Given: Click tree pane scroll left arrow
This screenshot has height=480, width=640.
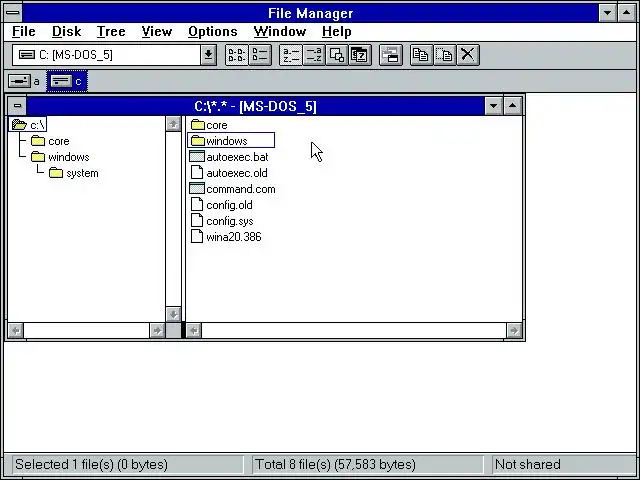Looking at the screenshot, I should click(16, 330).
